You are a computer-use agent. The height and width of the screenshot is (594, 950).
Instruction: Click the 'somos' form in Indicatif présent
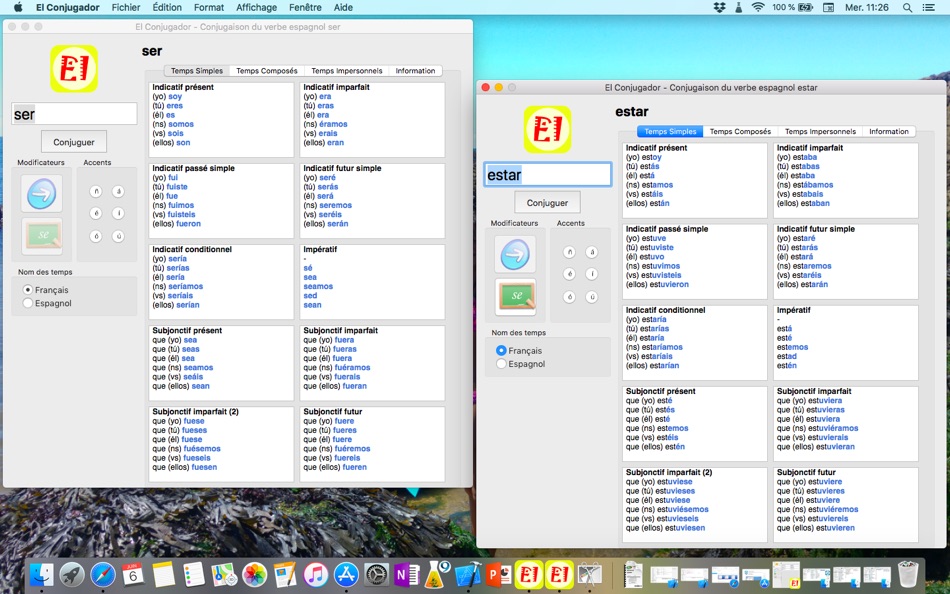pos(181,124)
